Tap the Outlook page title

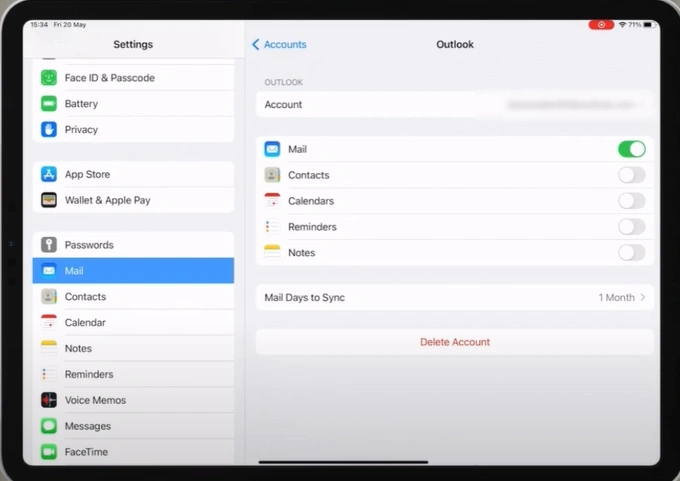455,44
